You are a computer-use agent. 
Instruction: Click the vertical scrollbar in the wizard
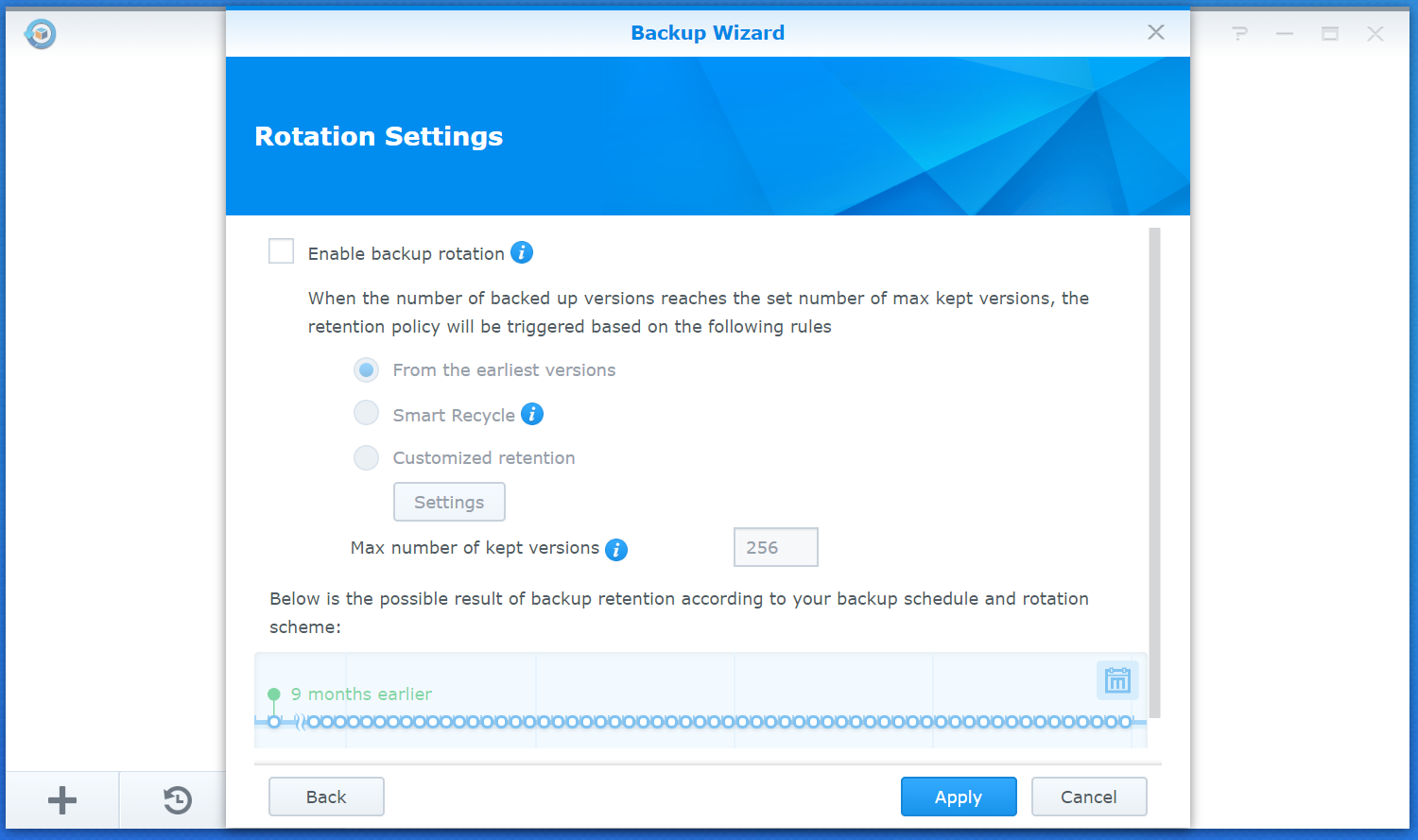[x=1154, y=472]
